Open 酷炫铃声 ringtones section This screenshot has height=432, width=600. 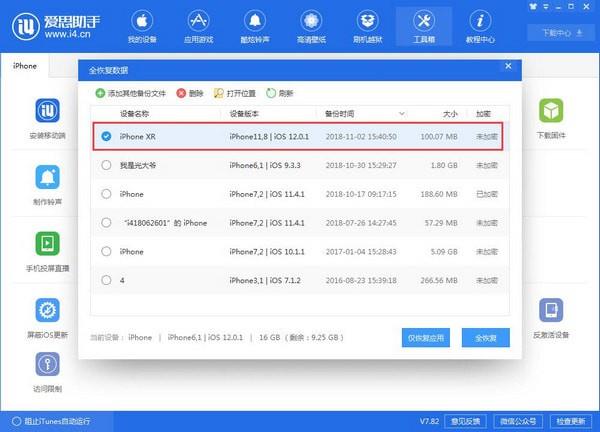coord(255,27)
